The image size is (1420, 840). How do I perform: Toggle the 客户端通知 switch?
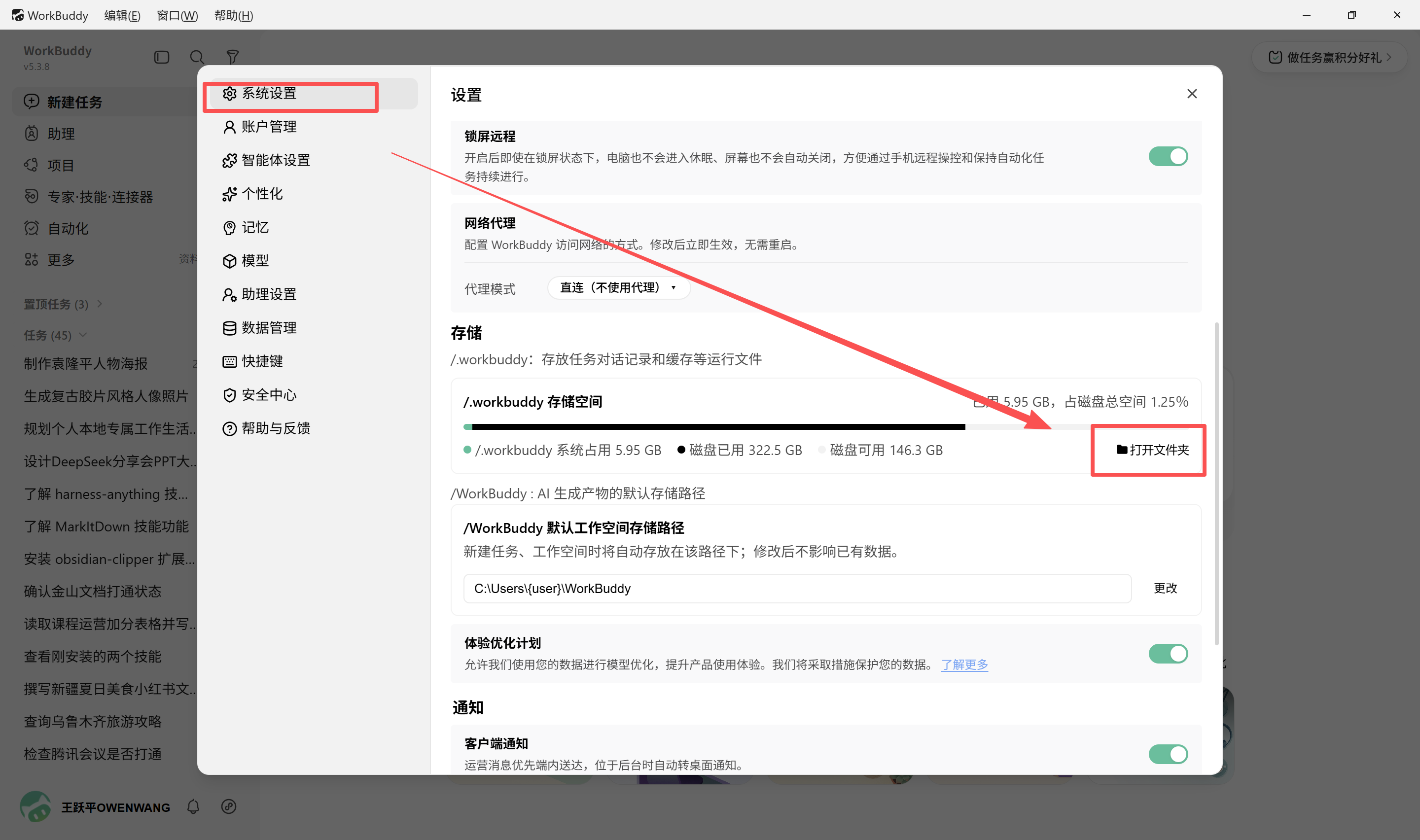coord(1168,754)
